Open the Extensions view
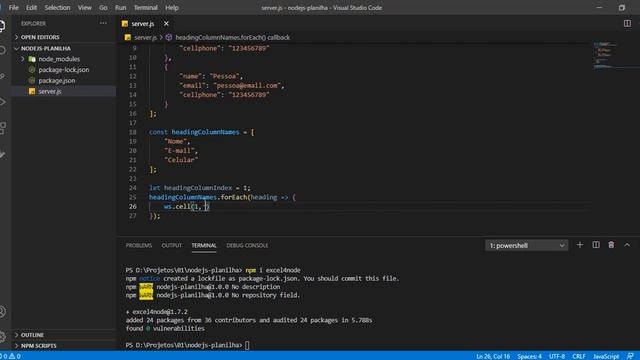The height and width of the screenshot is (360, 640). [2, 128]
